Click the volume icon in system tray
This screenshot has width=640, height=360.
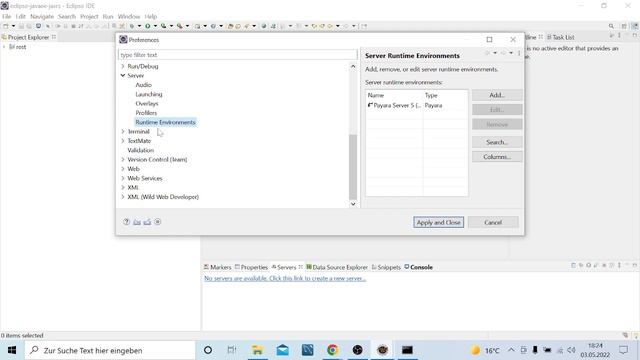572,350
